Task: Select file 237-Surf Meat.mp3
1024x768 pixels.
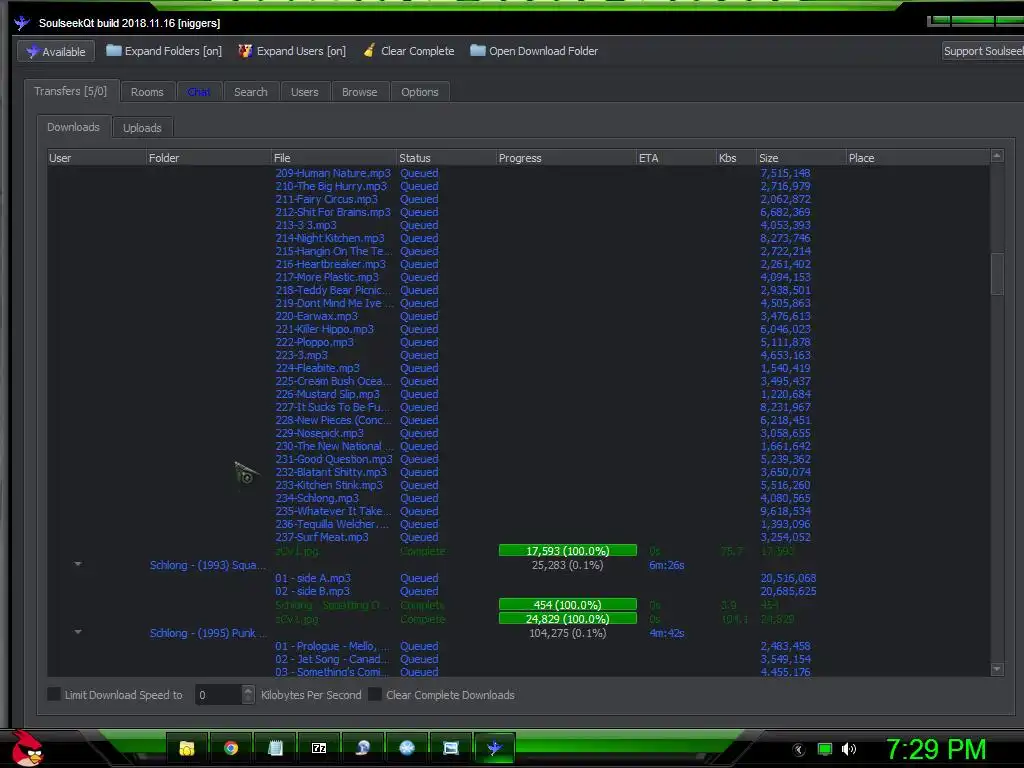Action: point(322,537)
